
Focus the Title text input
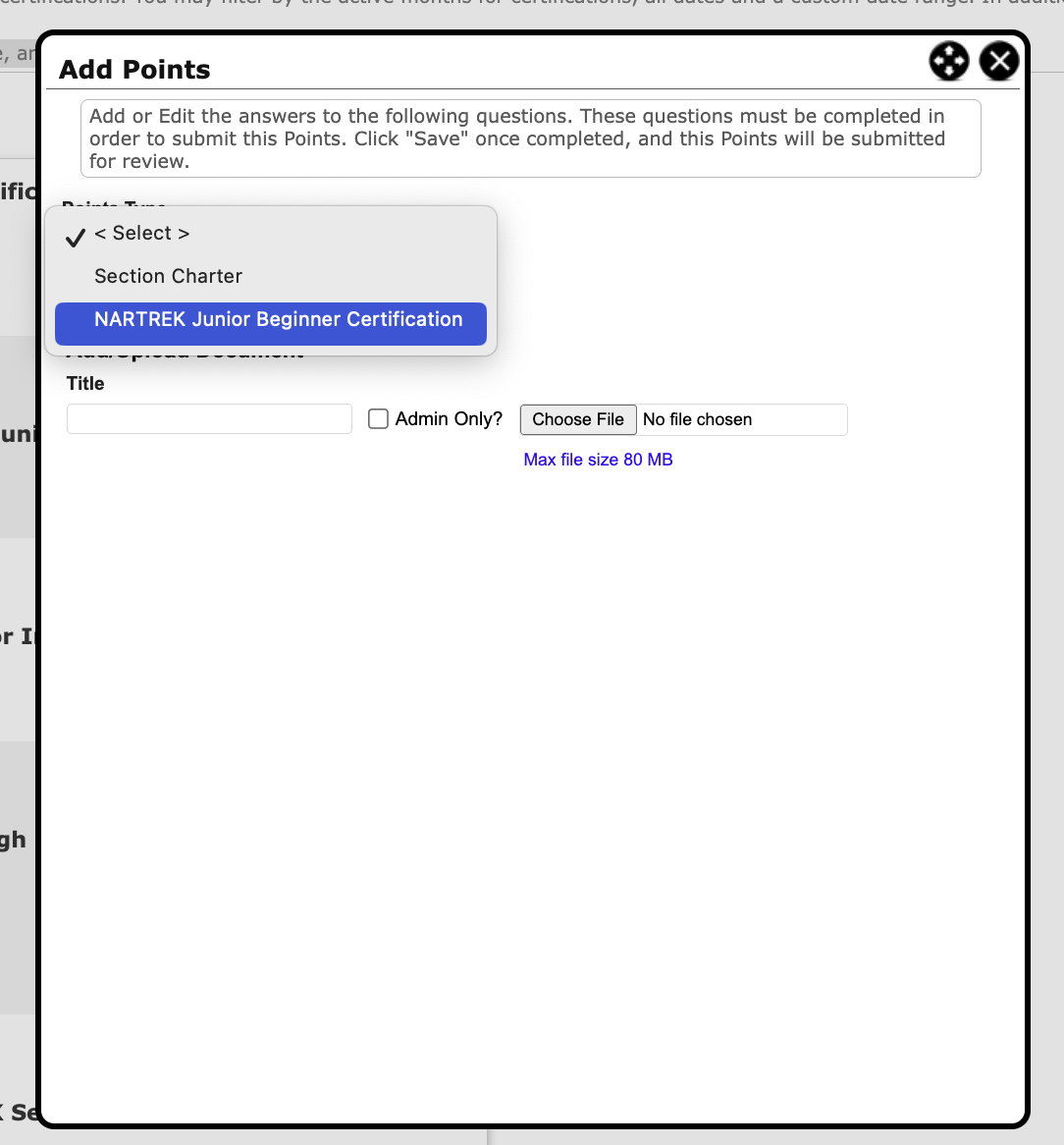(x=209, y=419)
